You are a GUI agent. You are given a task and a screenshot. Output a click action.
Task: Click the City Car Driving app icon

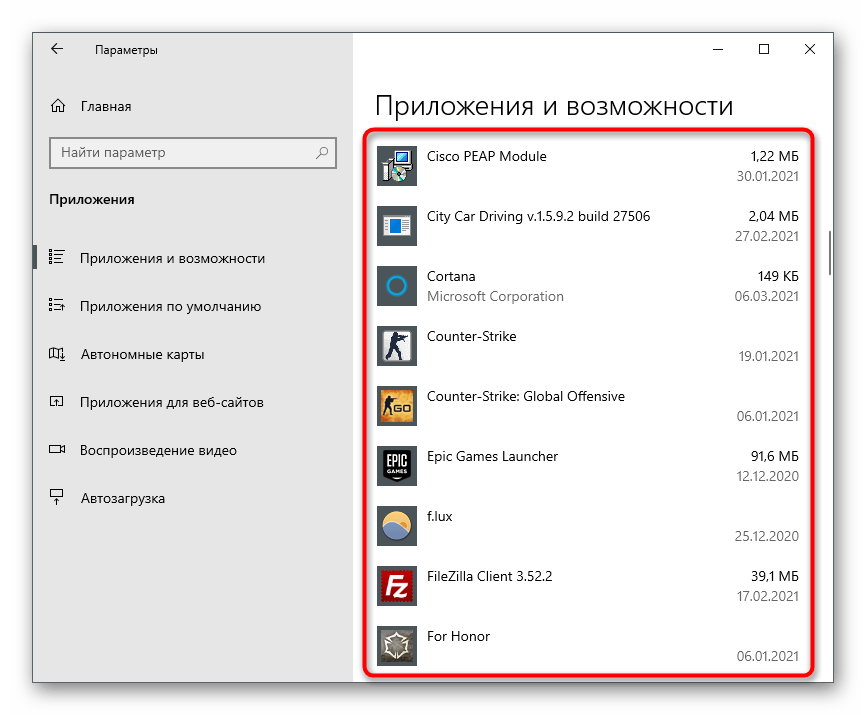396,226
